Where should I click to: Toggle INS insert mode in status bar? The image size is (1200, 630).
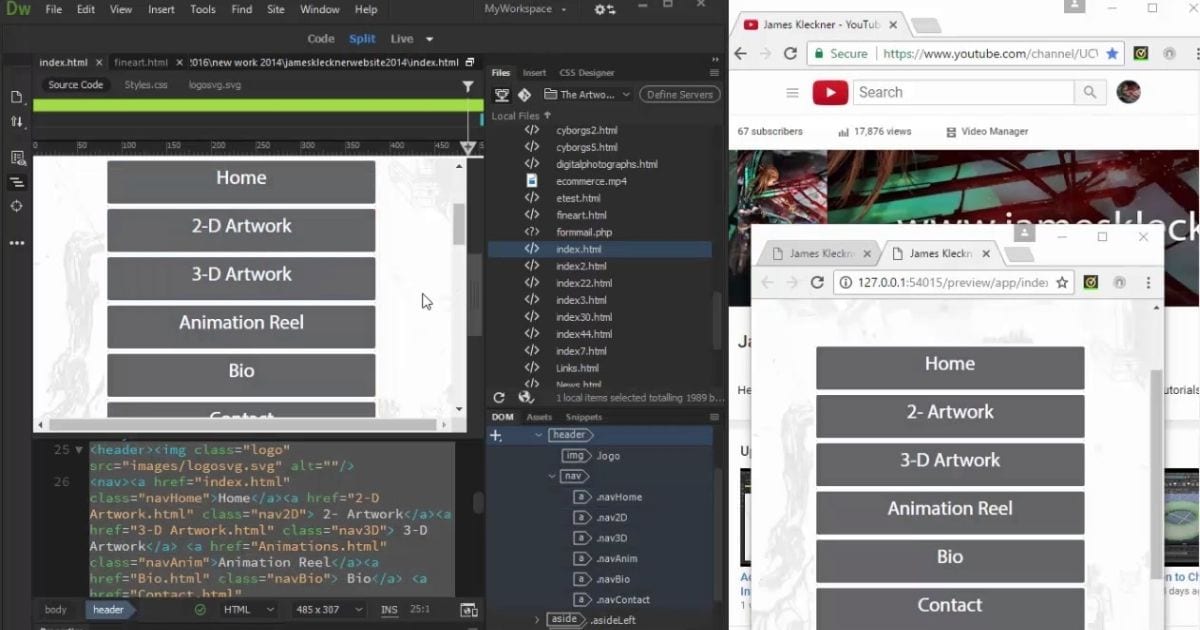[x=389, y=610]
